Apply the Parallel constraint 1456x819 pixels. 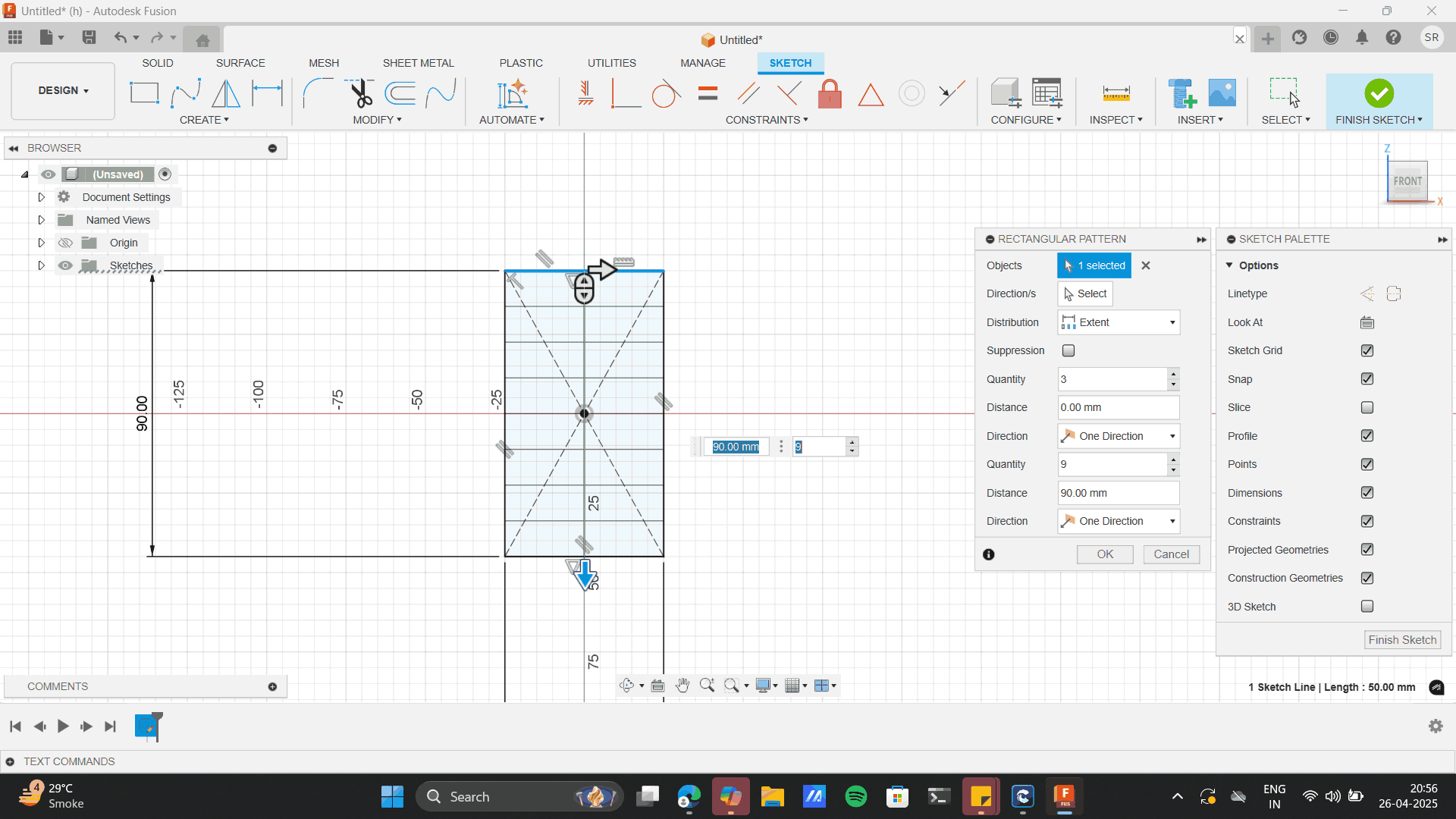748,93
